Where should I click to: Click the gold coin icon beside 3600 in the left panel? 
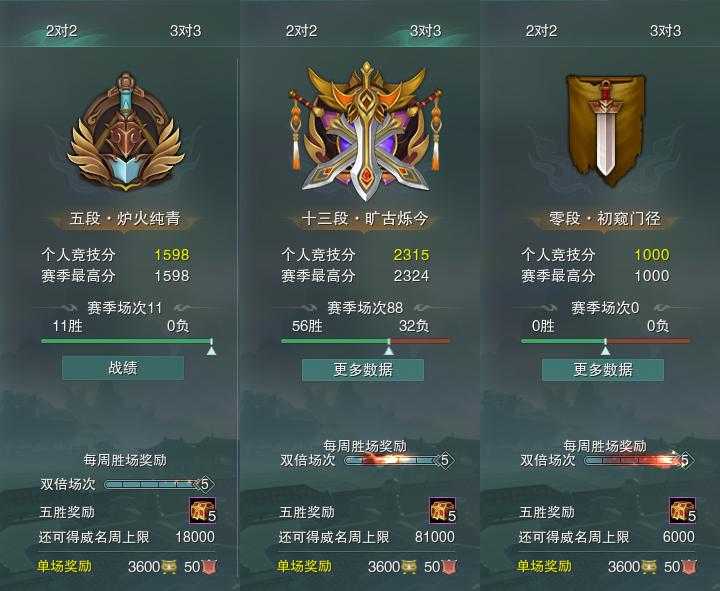point(169,567)
